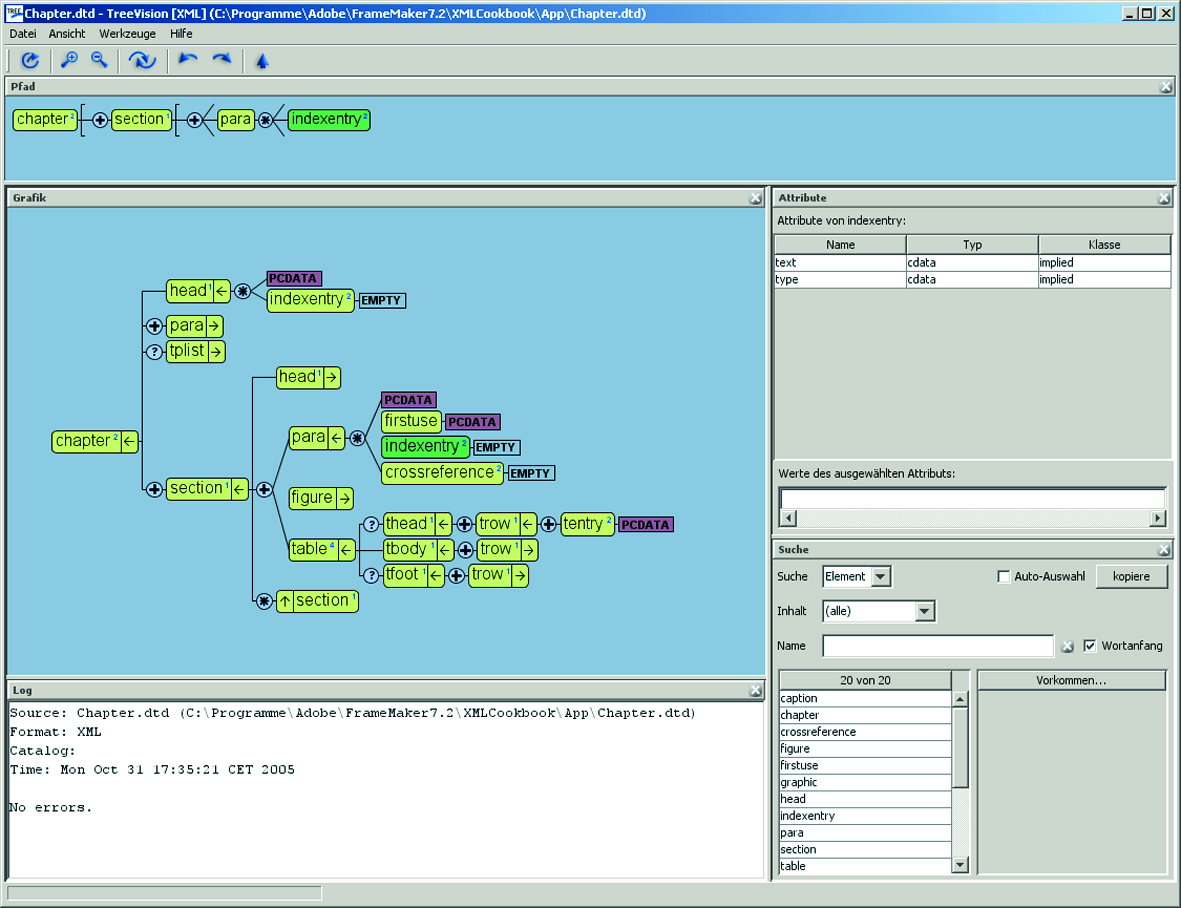Zoom in with the magnifier plus icon
Viewport: 1181px width, 908px height.
(x=69, y=60)
